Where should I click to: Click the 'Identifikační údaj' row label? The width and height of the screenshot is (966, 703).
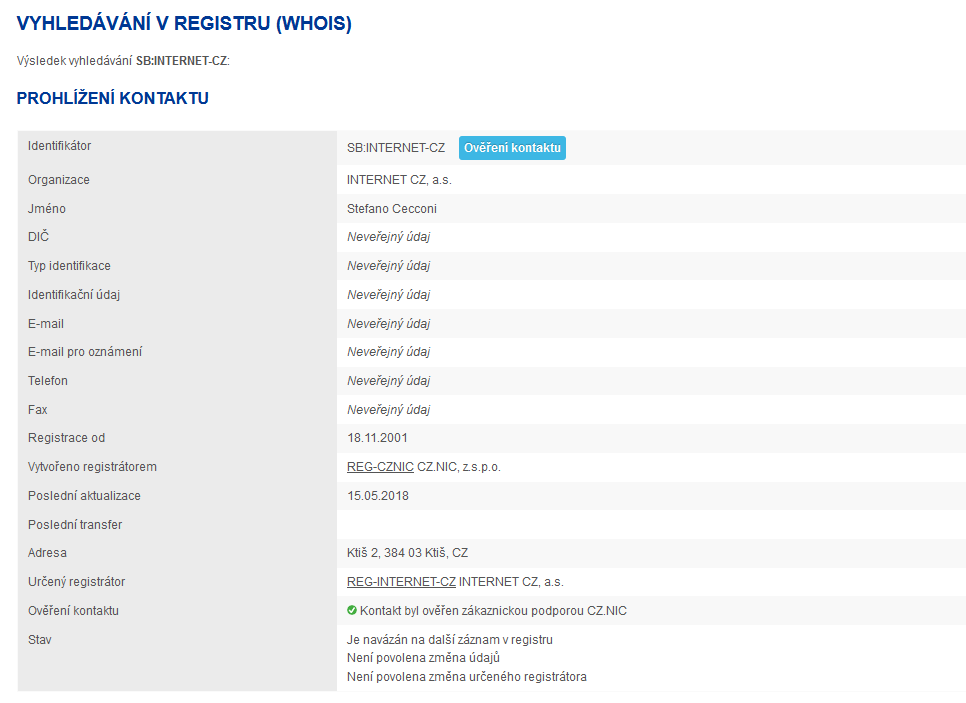pos(74,295)
